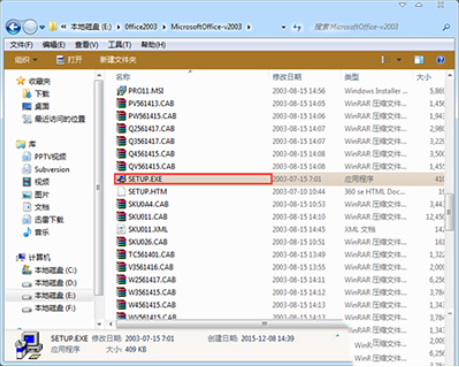
Task: Click the Back navigation arrow button
Action: [x=13, y=27]
